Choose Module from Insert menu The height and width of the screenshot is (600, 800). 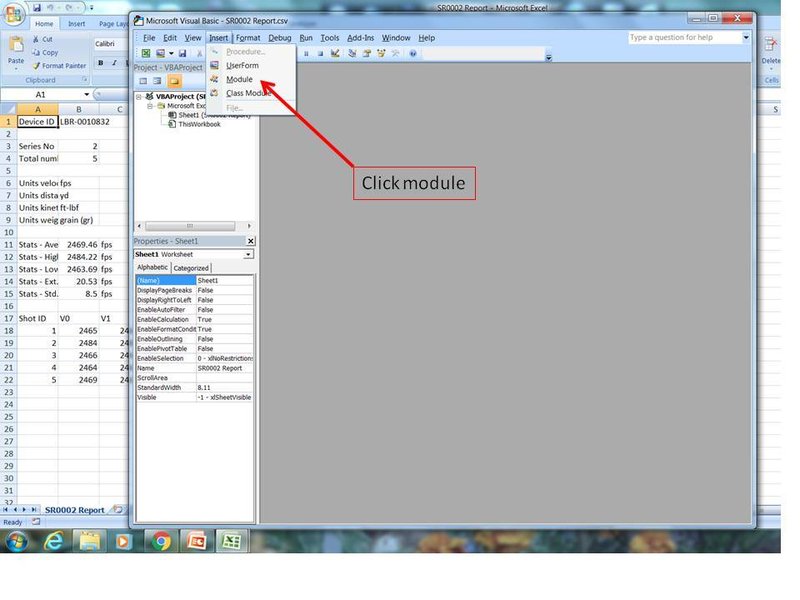(239, 79)
